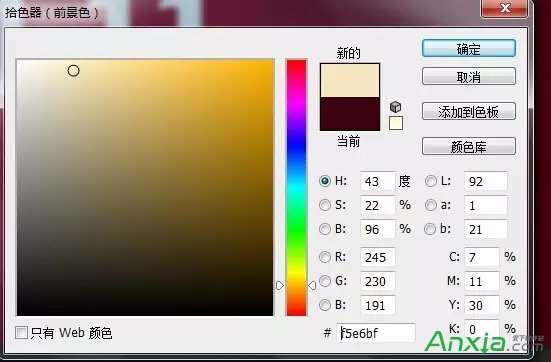Select the B blue radio button
Viewport: 551px width, 362px height.
(325, 305)
